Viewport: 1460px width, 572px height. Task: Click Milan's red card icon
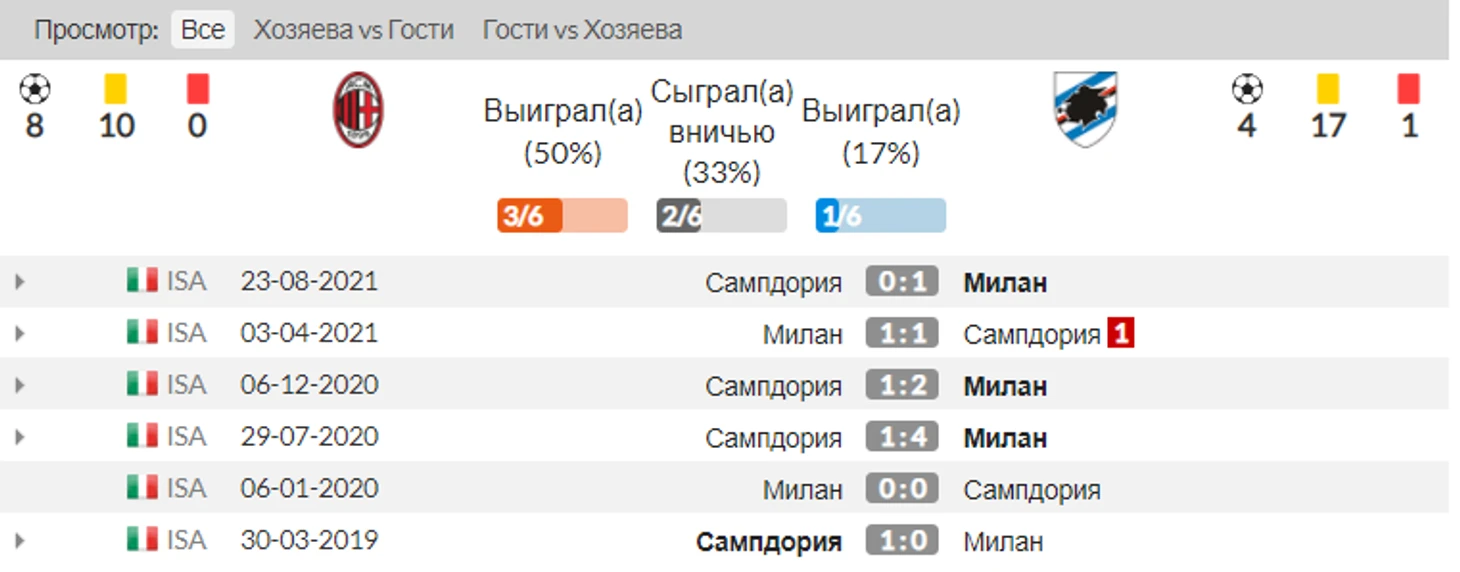pyautogui.click(x=197, y=90)
